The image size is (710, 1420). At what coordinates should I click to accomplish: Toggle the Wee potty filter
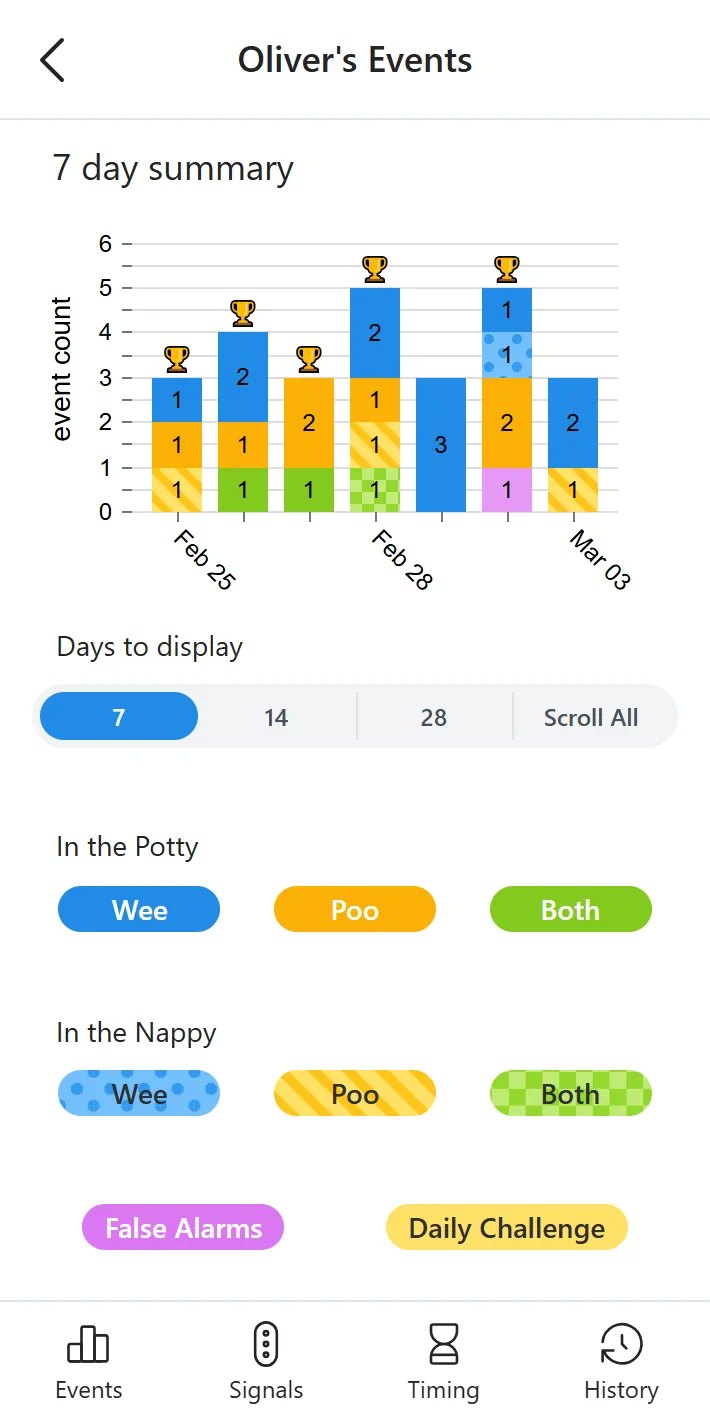coord(139,910)
